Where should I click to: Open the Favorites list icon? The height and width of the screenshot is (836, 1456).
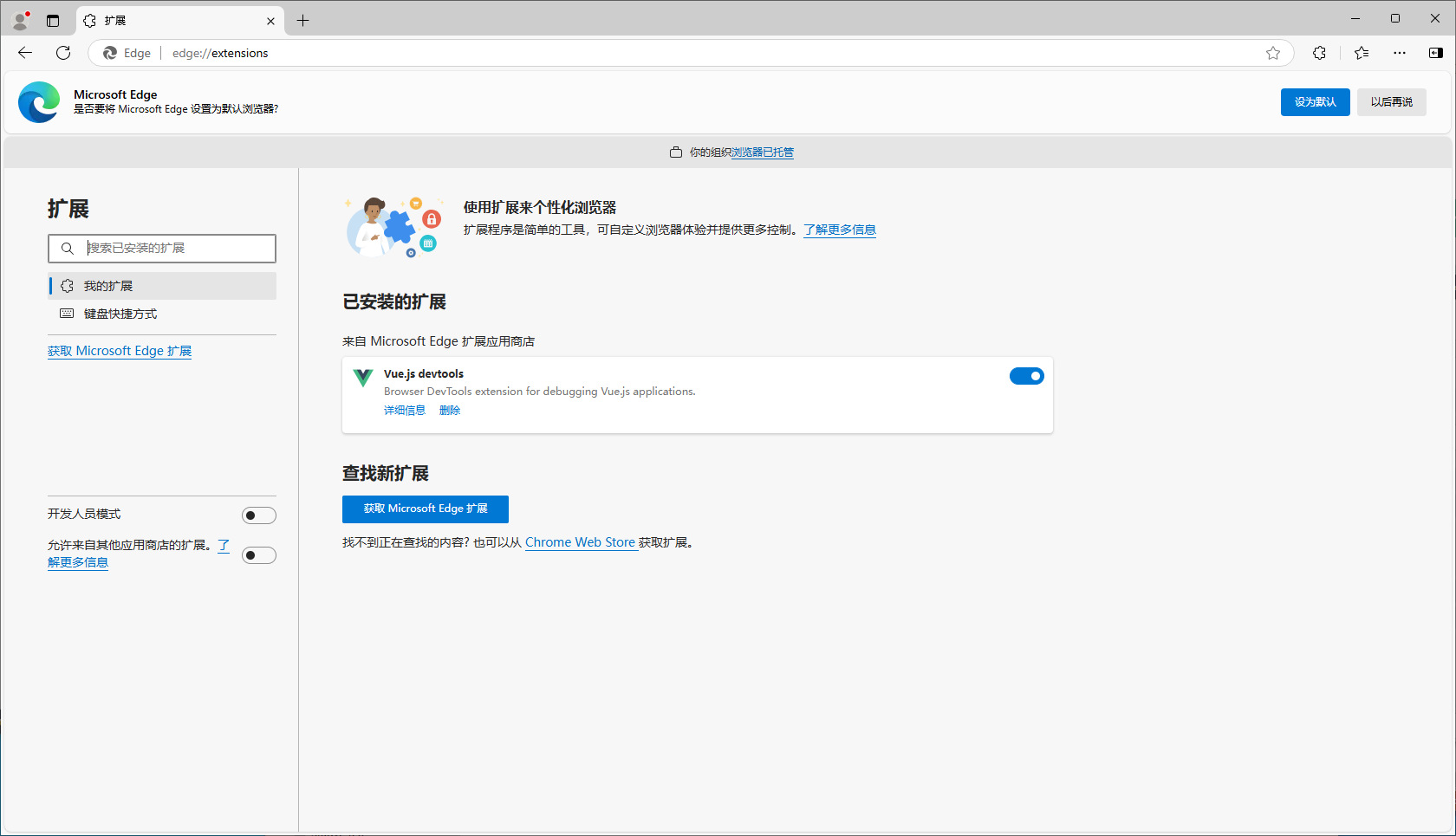[1362, 53]
